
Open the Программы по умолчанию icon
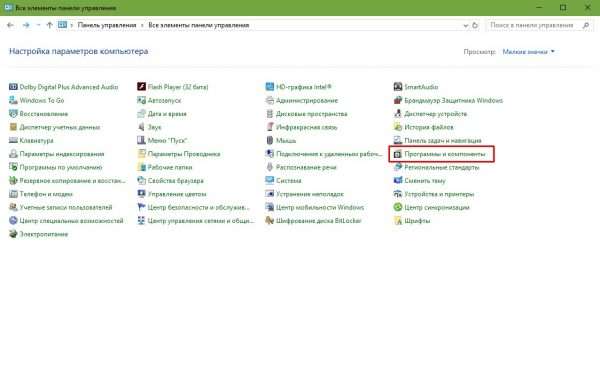pyautogui.click(x=13, y=167)
